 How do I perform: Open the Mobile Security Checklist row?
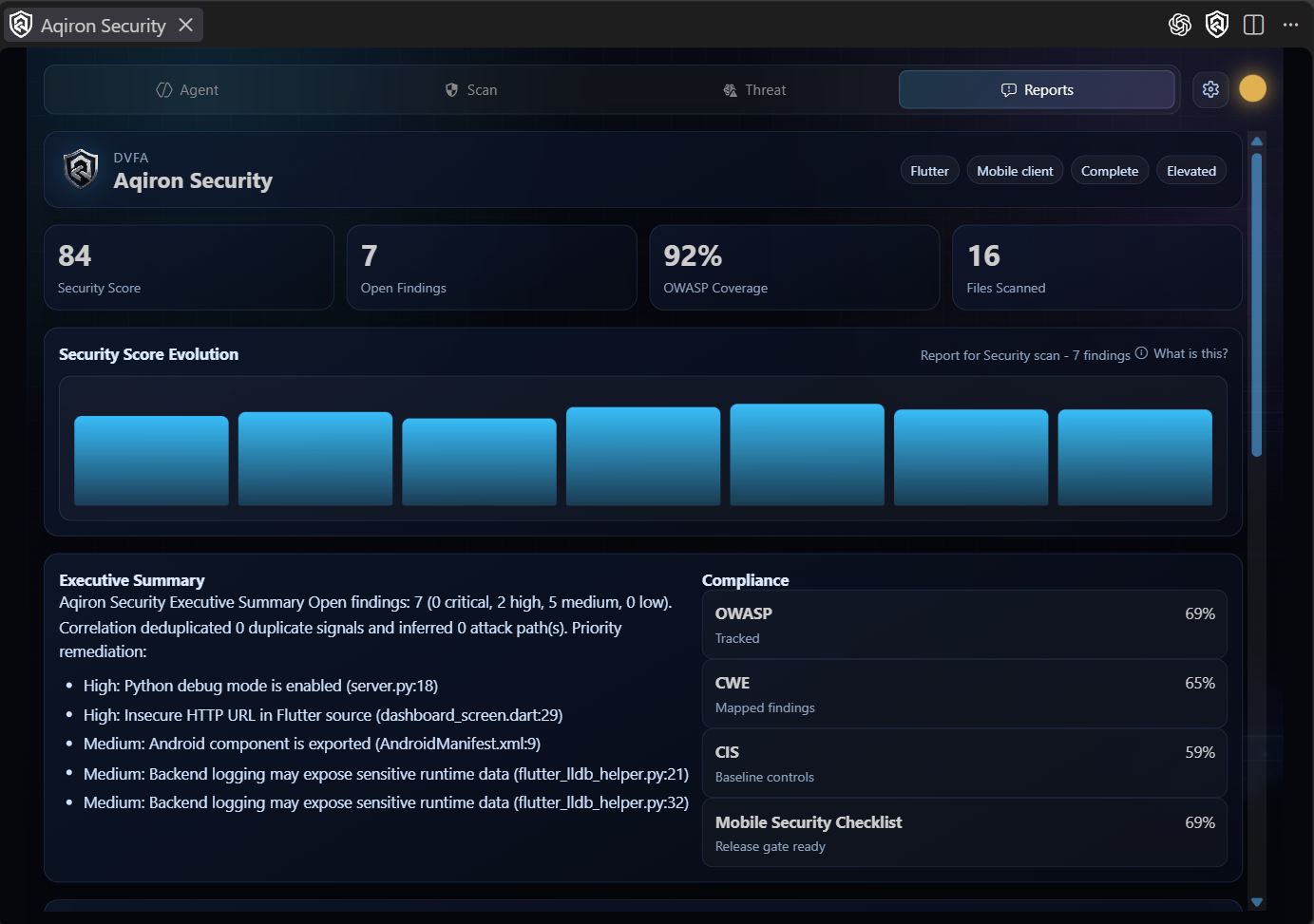point(964,833)
